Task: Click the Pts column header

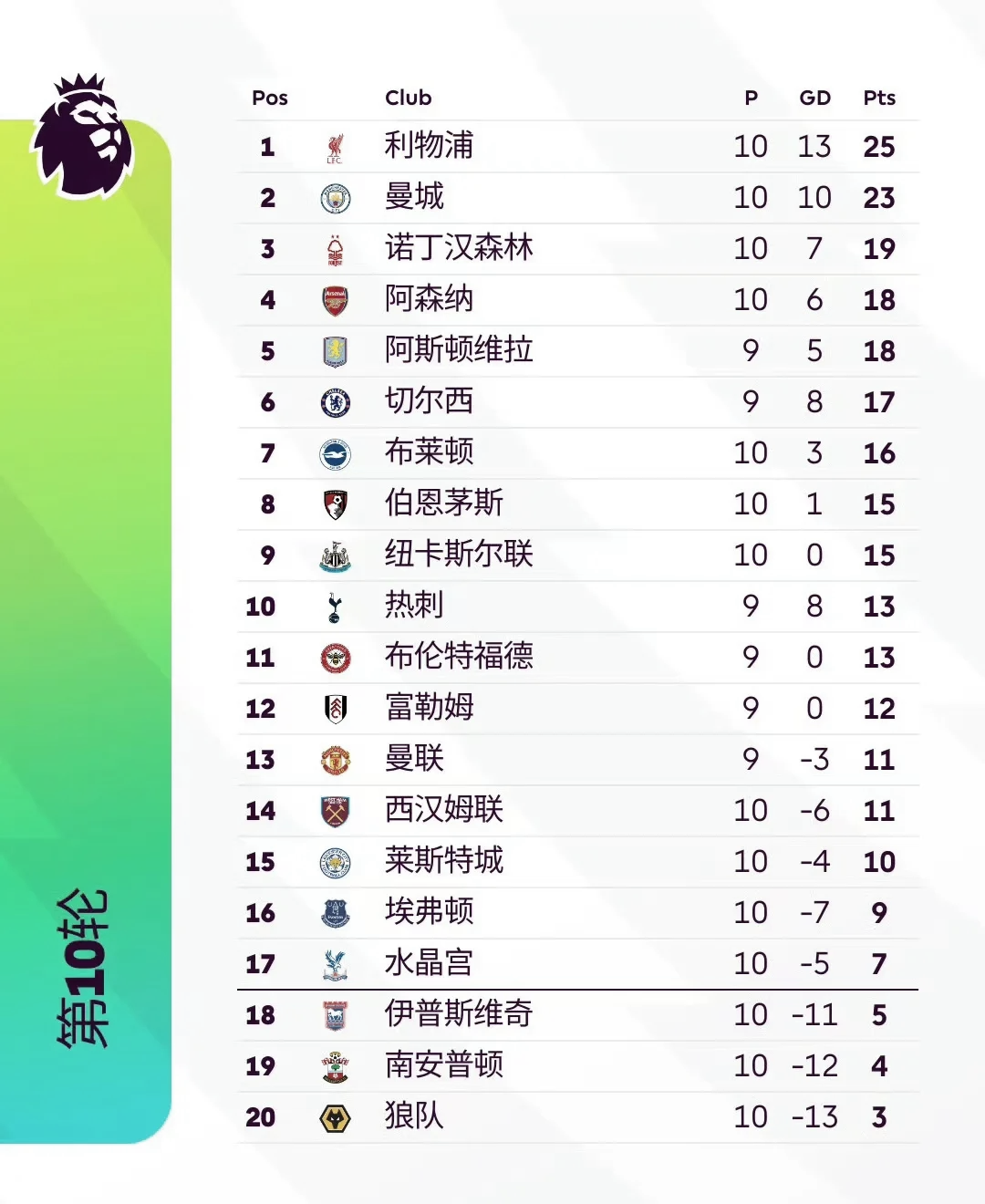Action: coord(879,98)
